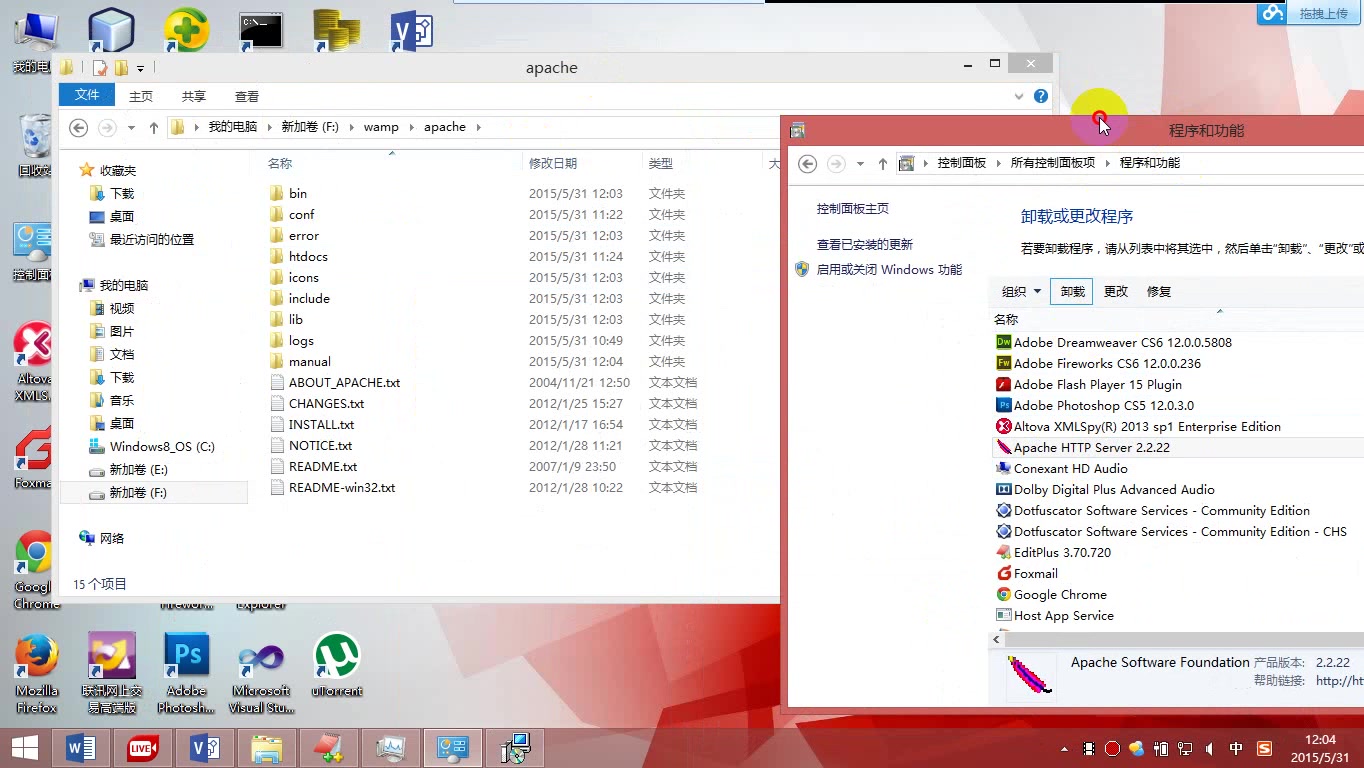Open explorer help question mark icon

(1041, 96)
